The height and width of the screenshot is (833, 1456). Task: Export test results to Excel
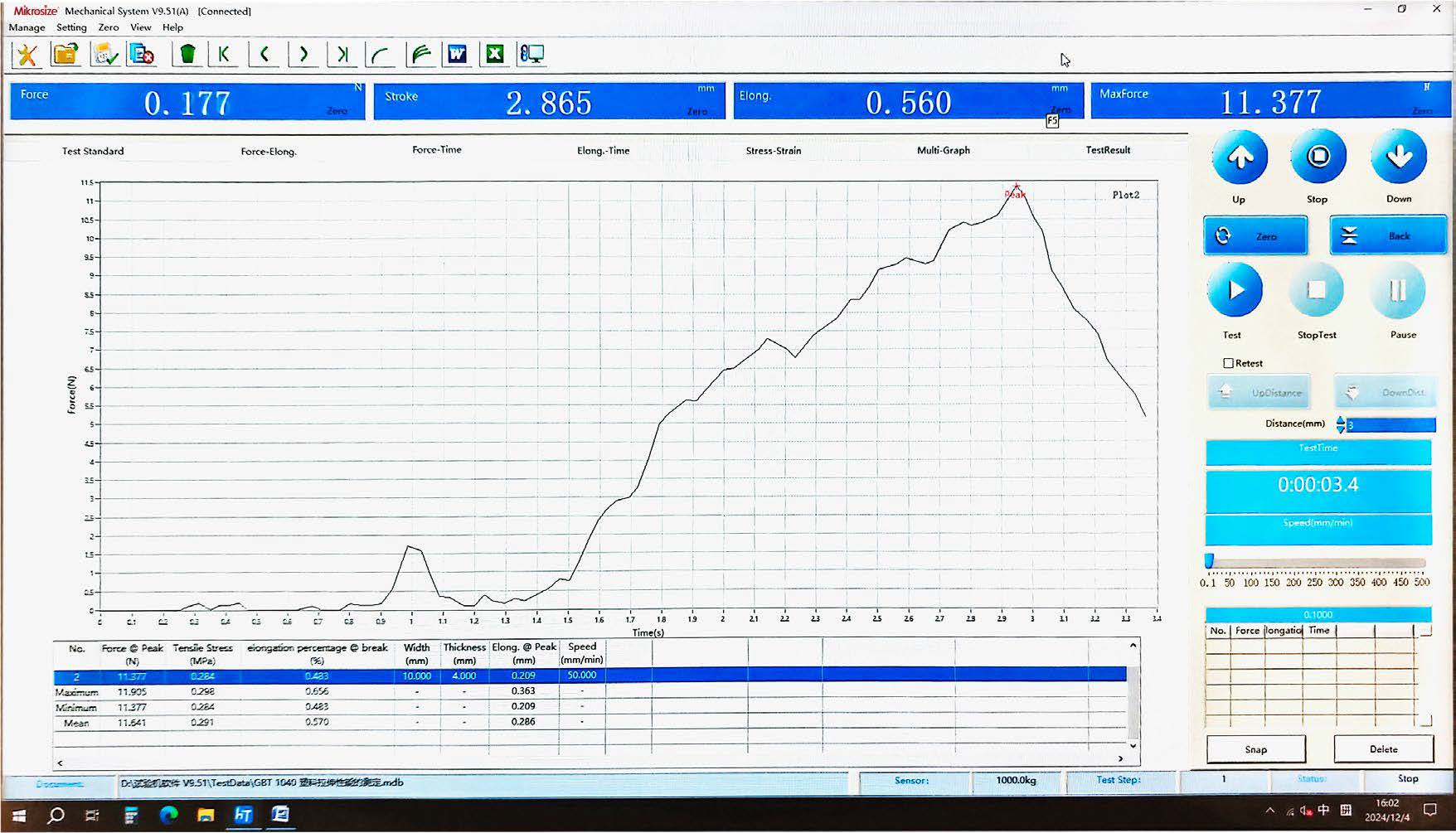494,53
